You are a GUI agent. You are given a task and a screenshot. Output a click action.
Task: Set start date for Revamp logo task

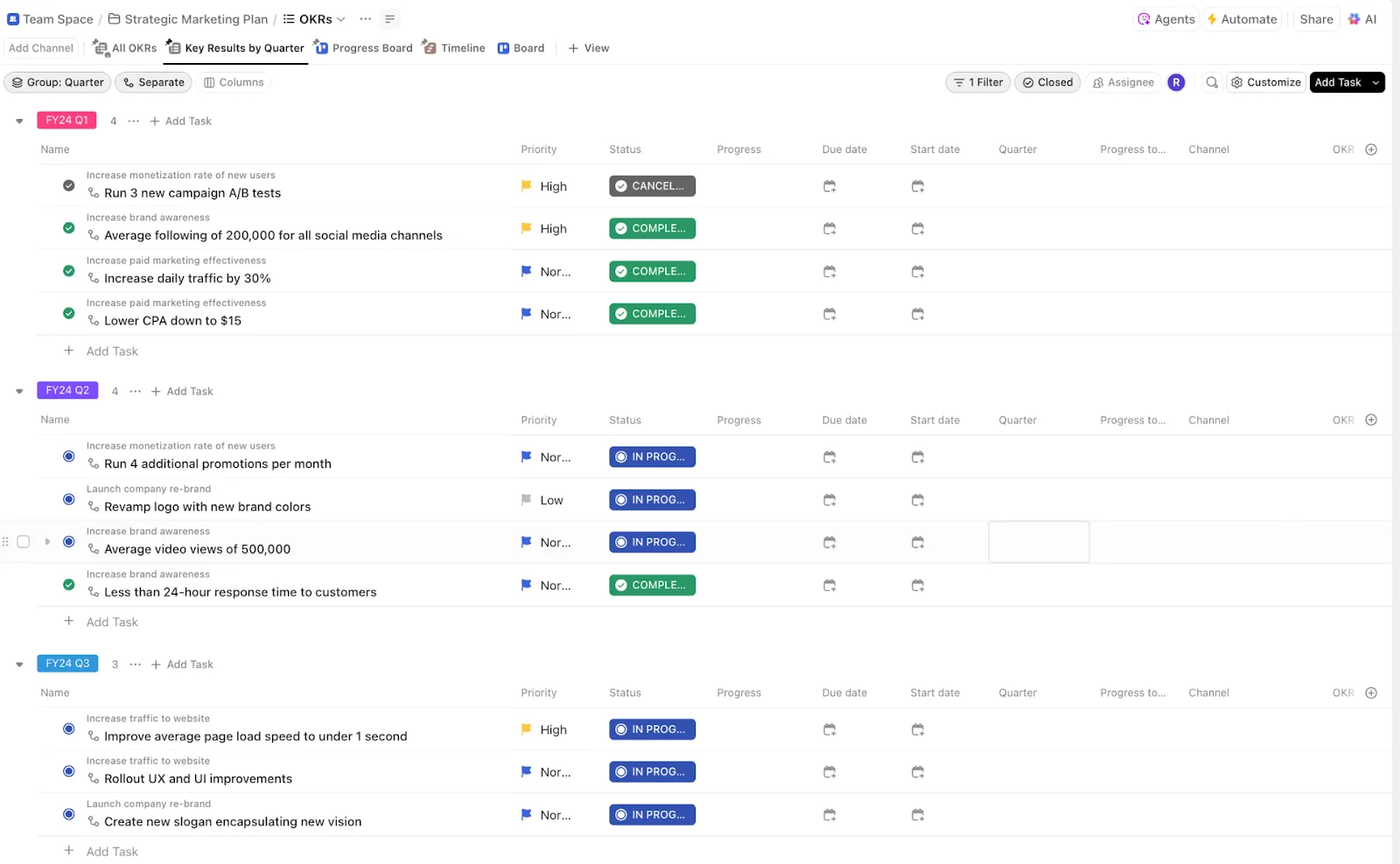(918, 500)
